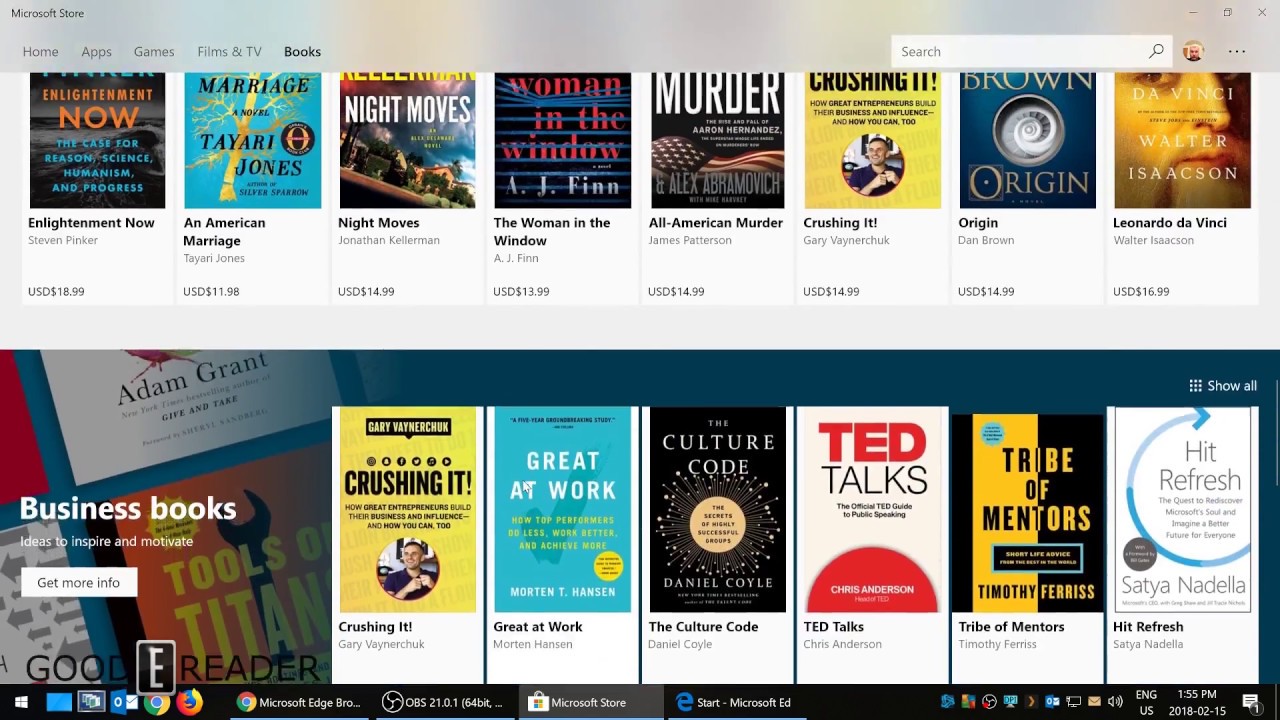Click the ENG US language indicator

click(x=1146, y=702)
